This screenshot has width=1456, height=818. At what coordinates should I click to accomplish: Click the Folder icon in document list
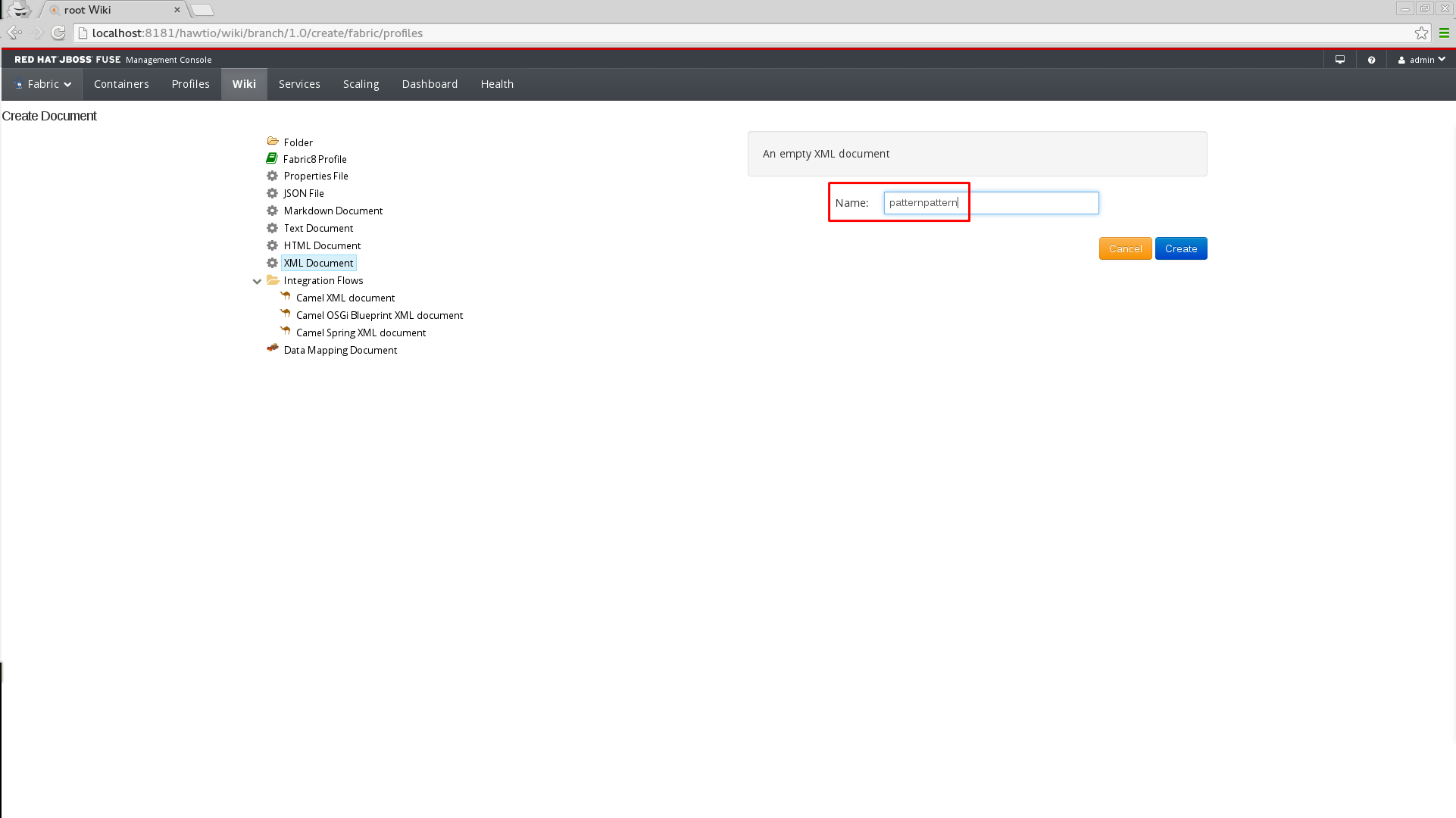273,142
